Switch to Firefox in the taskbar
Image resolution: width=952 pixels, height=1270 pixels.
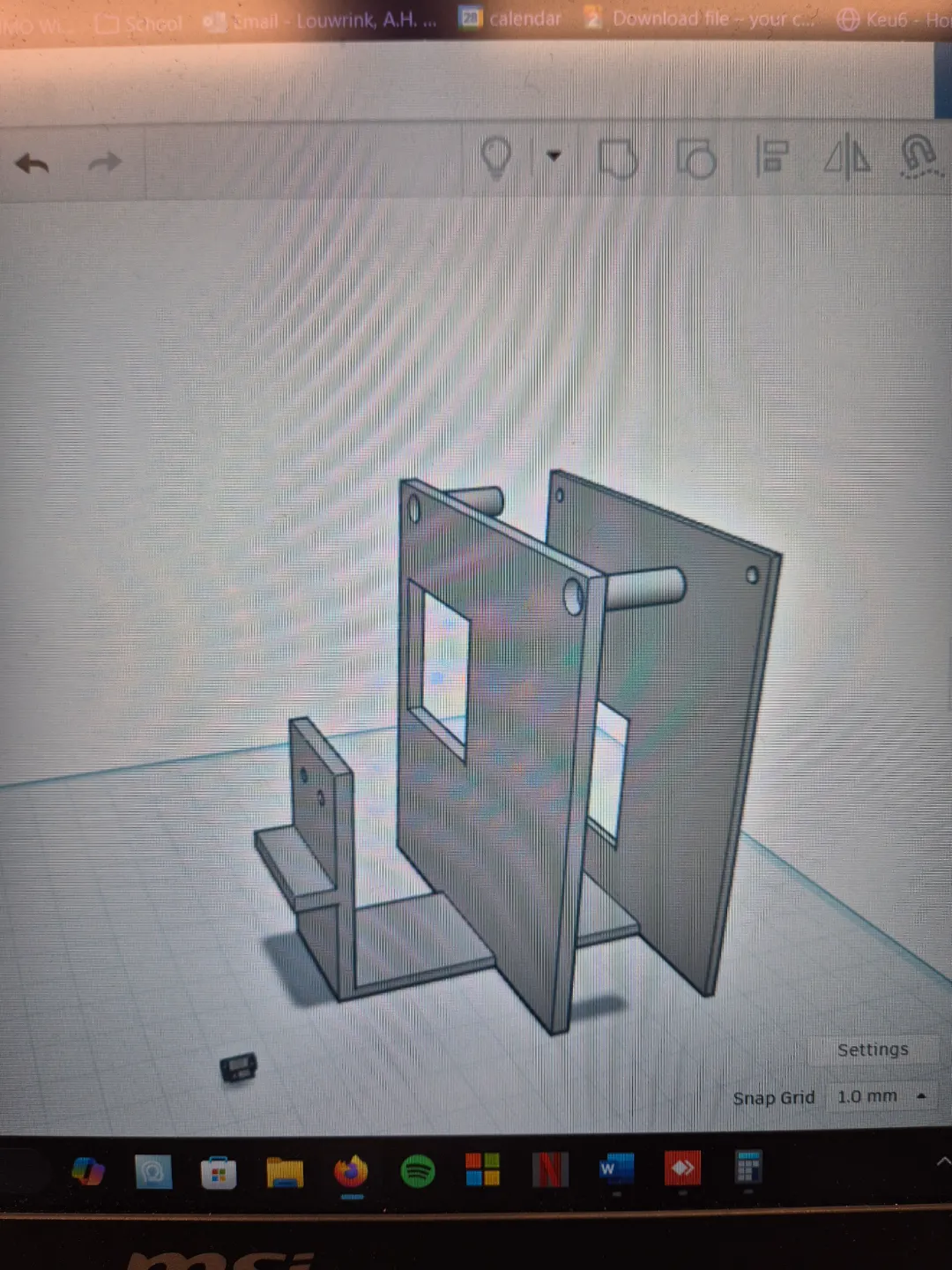pyautogui.click(x=351, y=1172)
